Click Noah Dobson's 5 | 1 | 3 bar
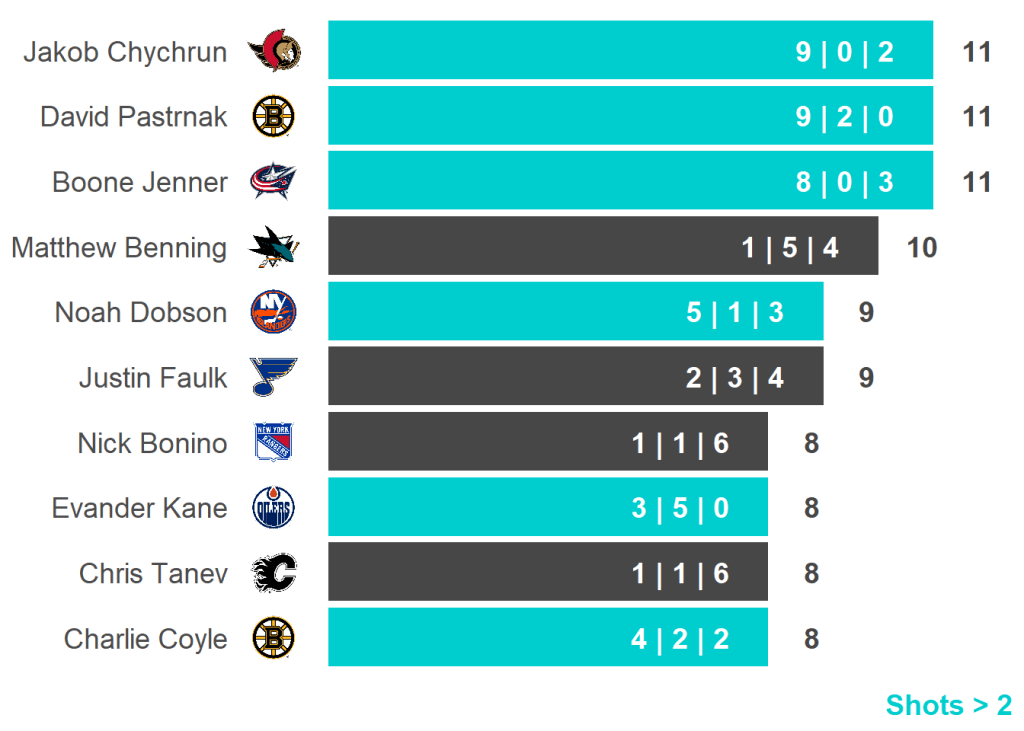 click(x=575, y=311)
